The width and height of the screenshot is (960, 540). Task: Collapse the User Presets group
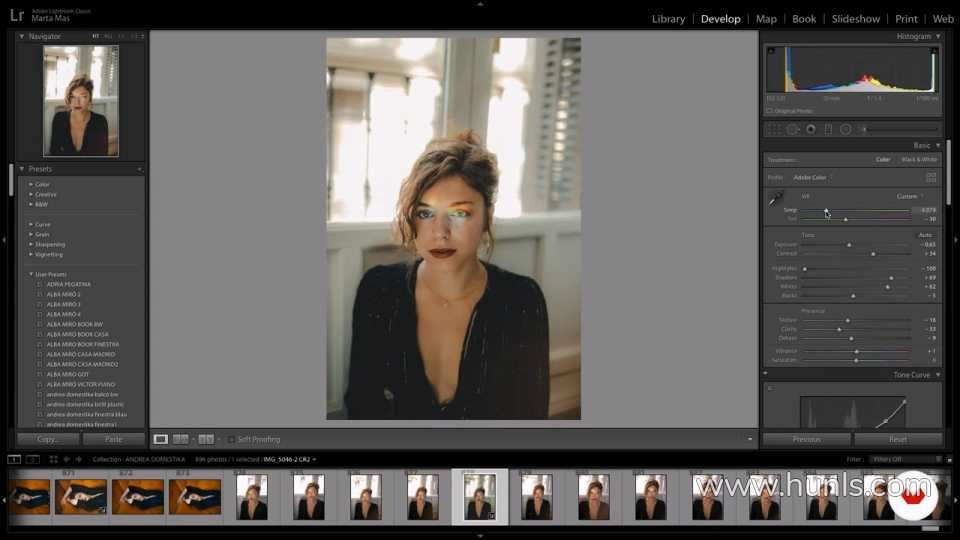(31, 274)
